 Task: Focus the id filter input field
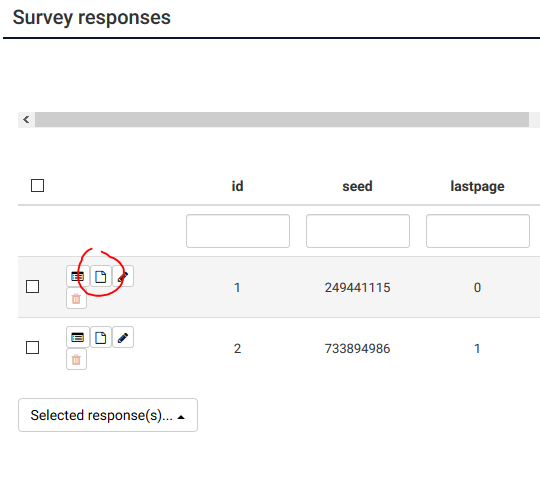point(238,231)
